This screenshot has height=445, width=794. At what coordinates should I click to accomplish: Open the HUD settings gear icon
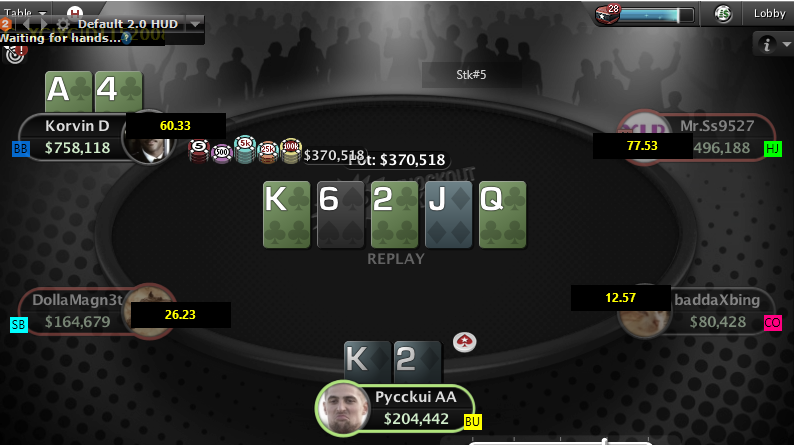63,24
